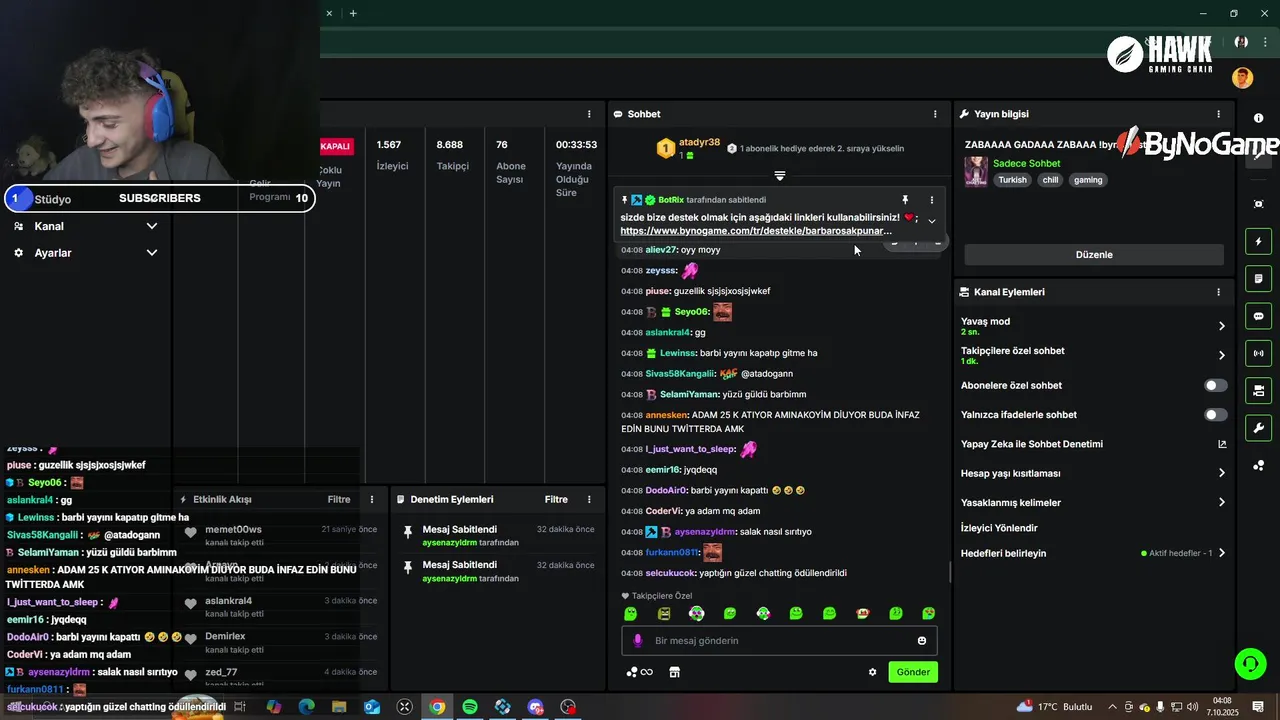Open the Yayın bilgisi three-dot menu
The width and height of the screenshot is (1280, 720).
(x=1218, y=114)
